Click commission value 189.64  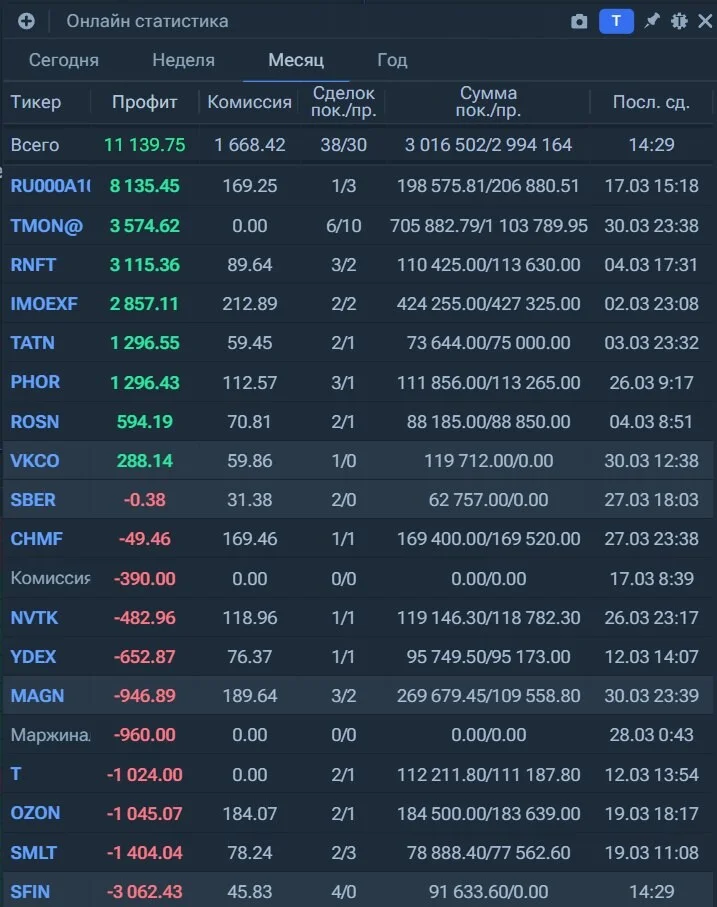coord(249,696)
